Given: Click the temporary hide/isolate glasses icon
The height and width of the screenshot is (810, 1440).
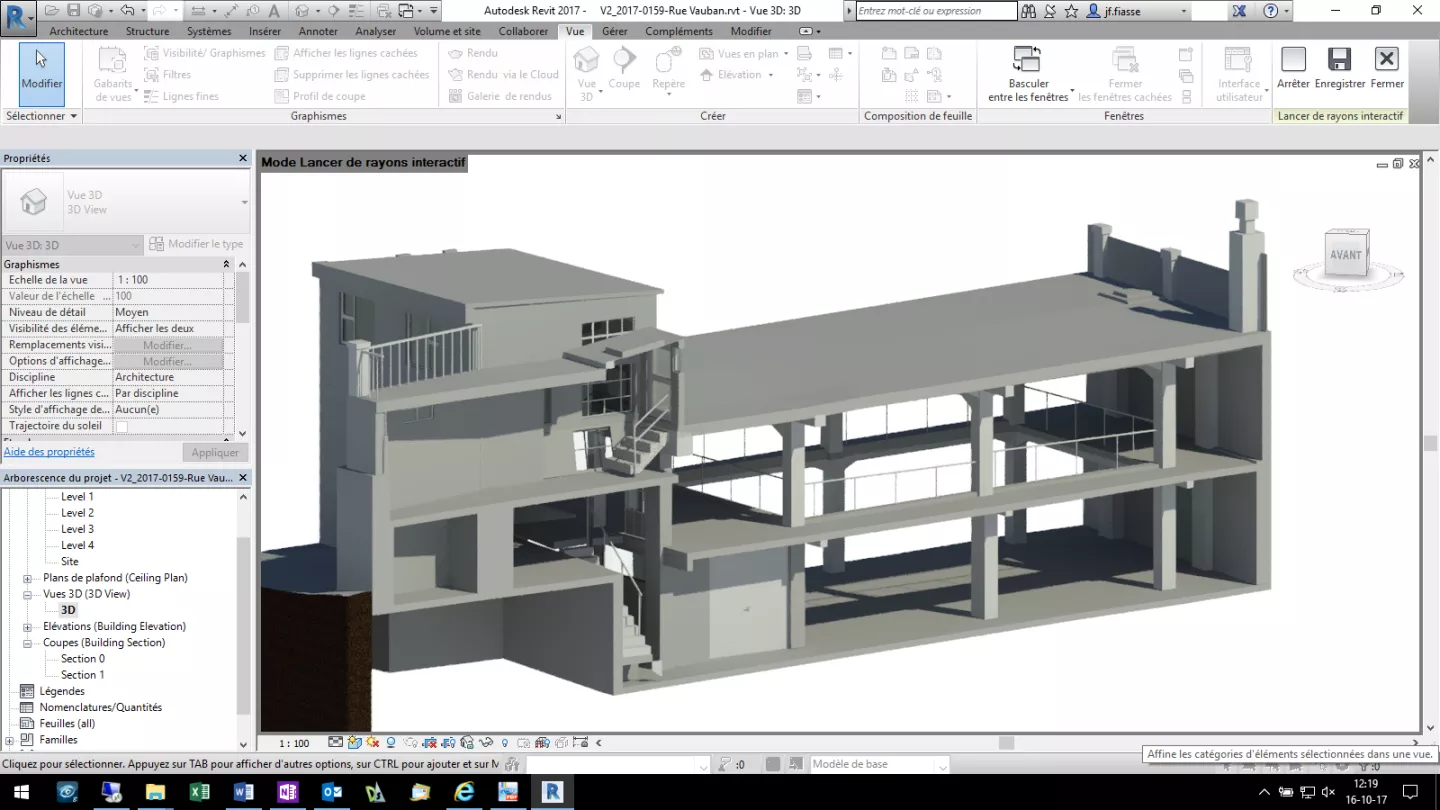Looking at the screenshot, I should coord(486,742).
